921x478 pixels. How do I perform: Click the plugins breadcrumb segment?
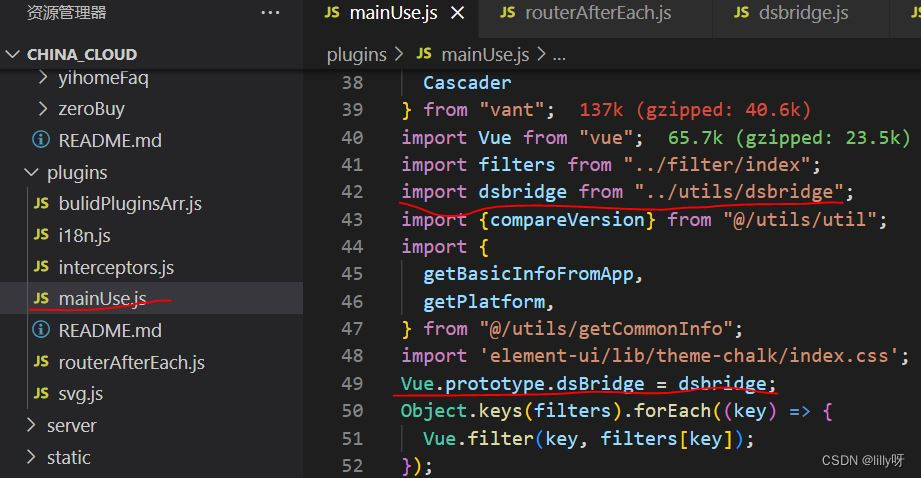[x=357, y=55]
